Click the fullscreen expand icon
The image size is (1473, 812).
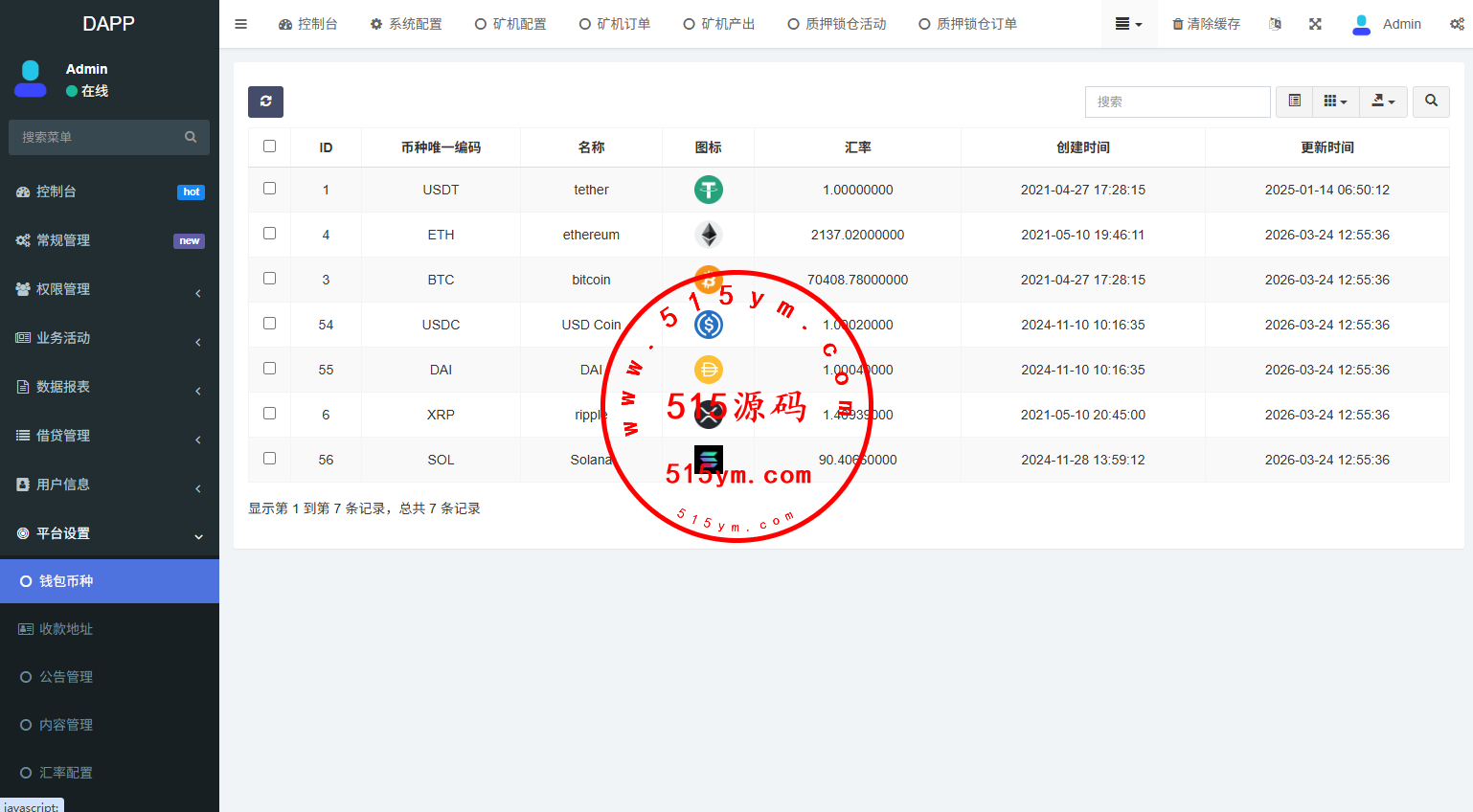pyautogui.click(x=1315, y=24)
